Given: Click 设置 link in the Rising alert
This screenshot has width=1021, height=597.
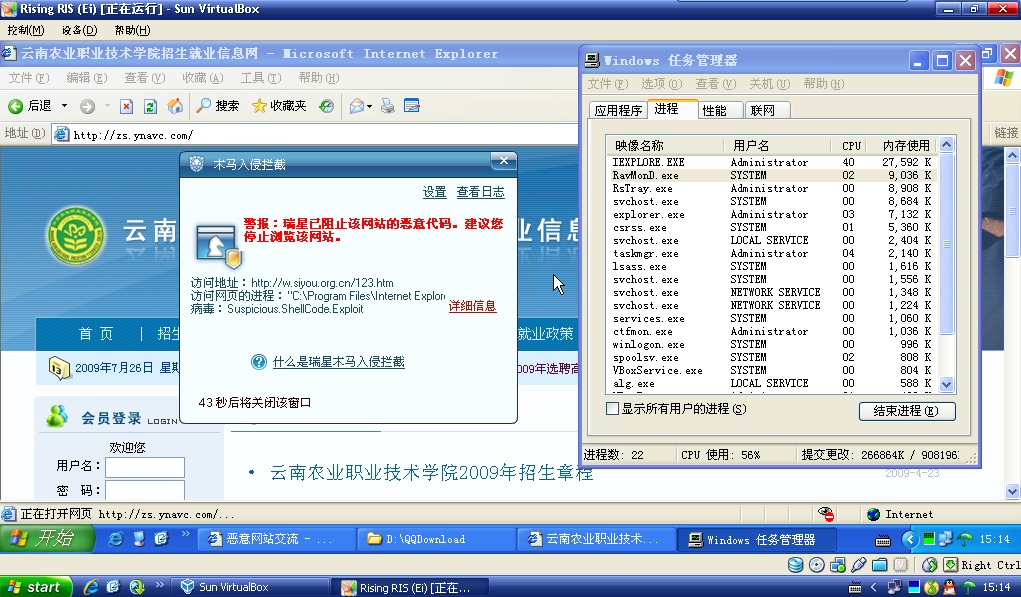Looking at the screenshot, I should coord(434,192).
